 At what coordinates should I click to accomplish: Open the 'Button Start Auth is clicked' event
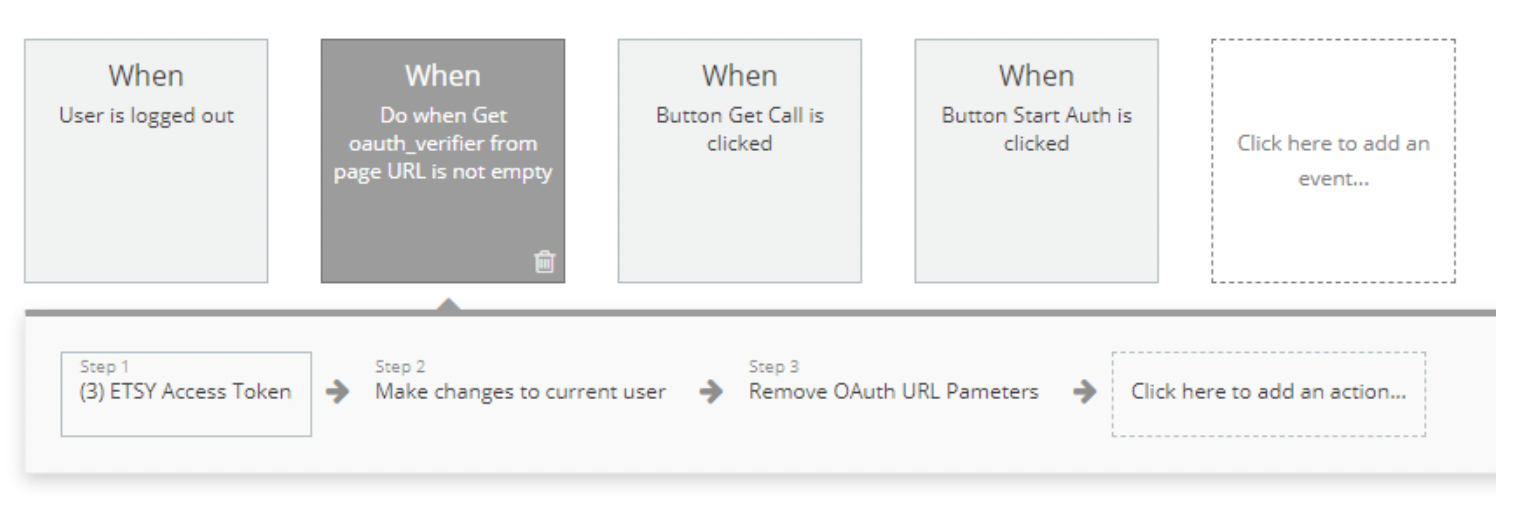pyautogui.click(x=1037, y=161)
